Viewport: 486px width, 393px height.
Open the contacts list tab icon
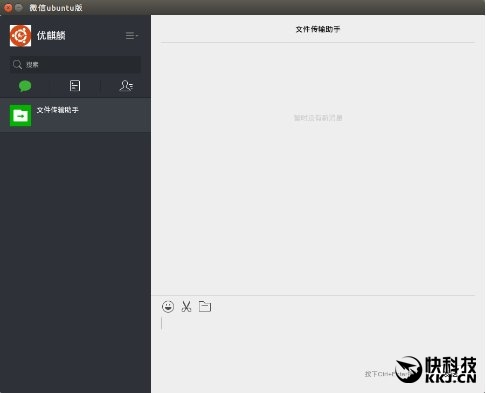tap(126, 86)
